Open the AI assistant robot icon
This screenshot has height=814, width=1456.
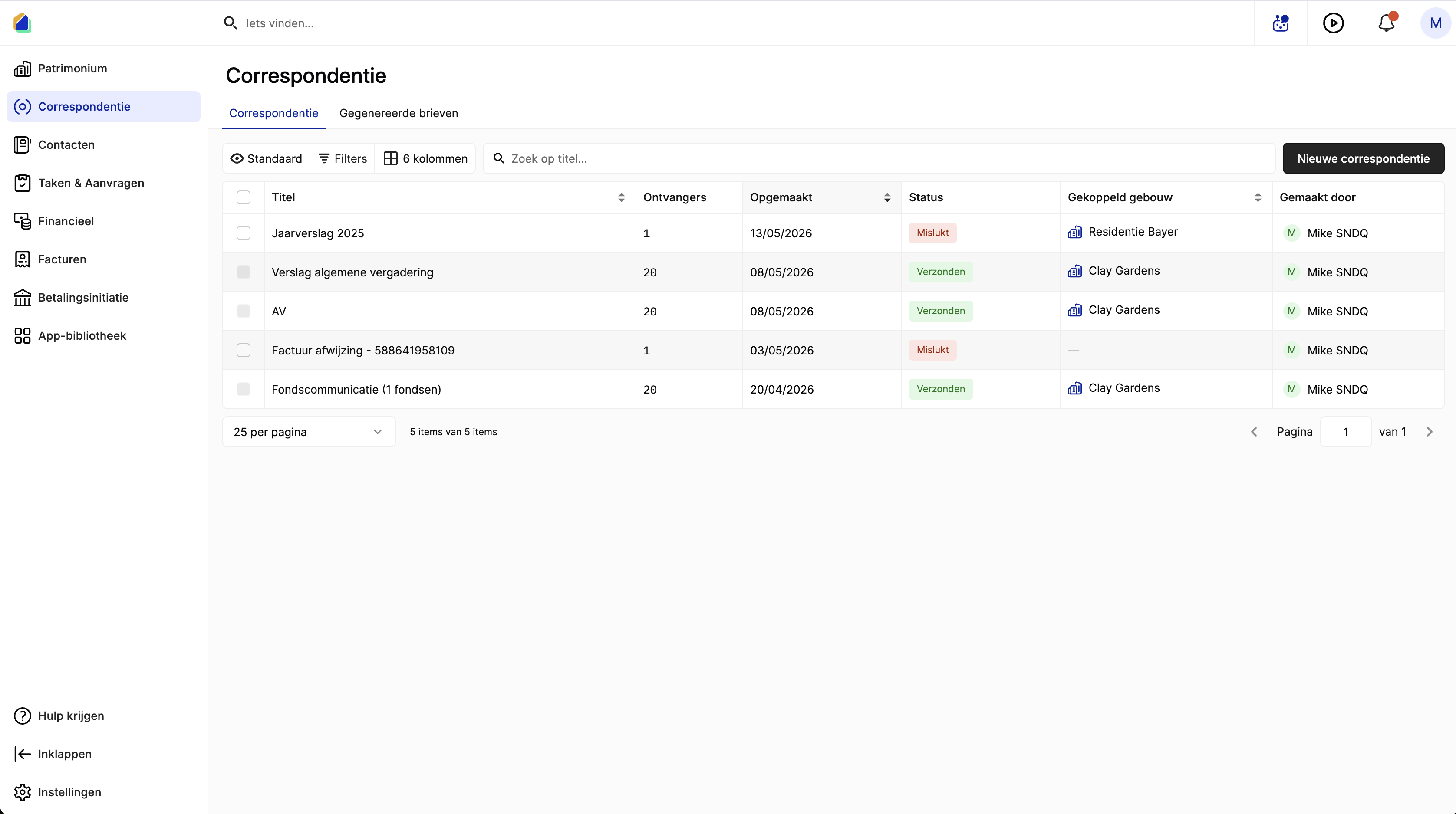(1280, 23)
